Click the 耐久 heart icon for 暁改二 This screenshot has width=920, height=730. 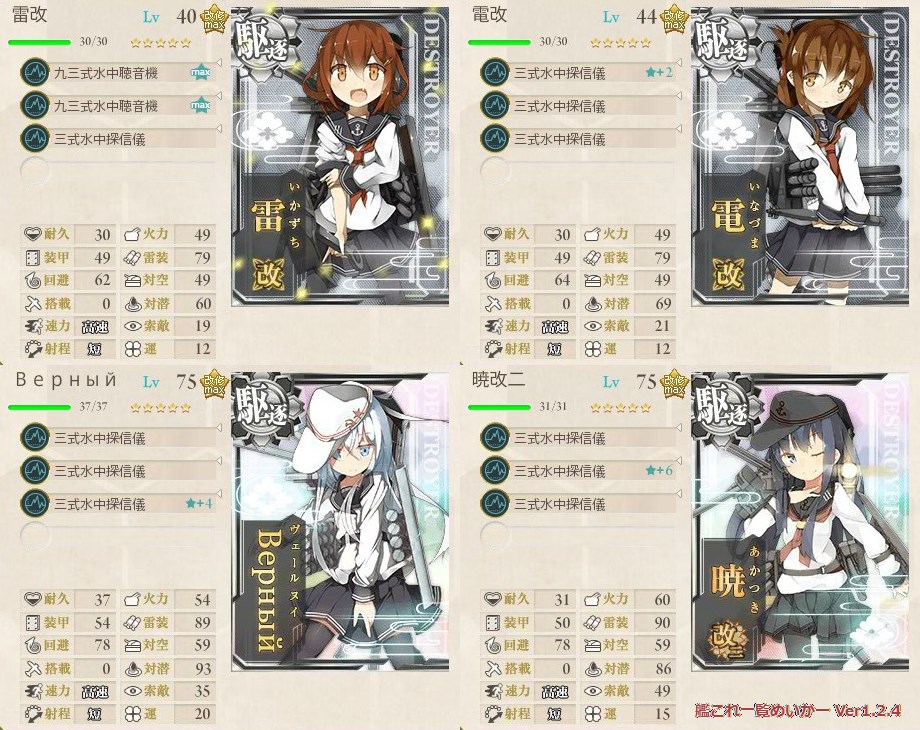pos(493,599)
